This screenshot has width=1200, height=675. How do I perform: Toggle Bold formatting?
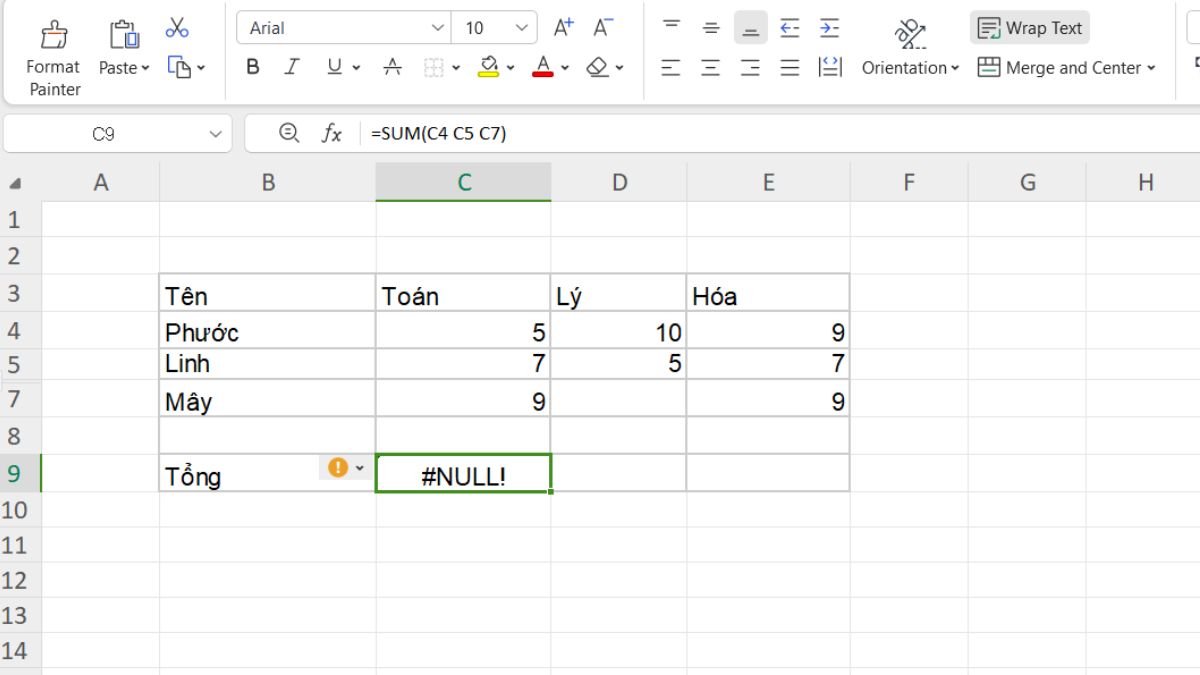tap(253, 67)
